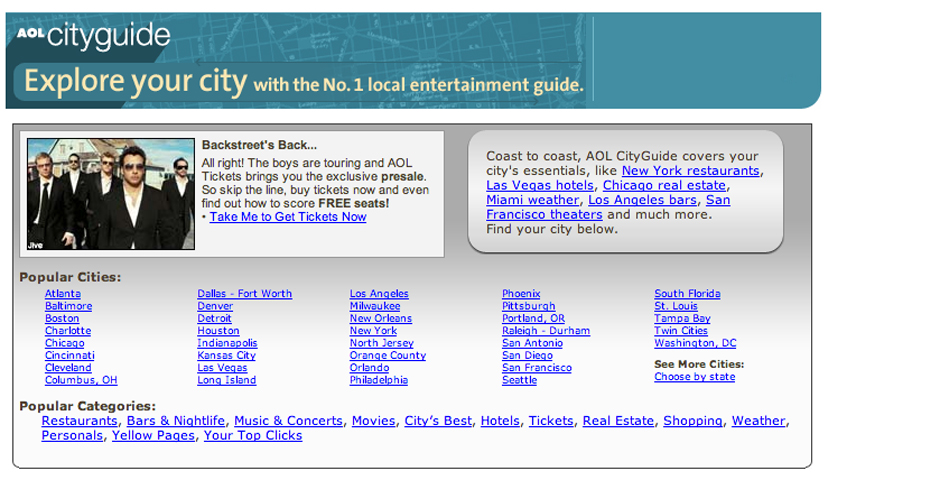Open Personals category
Viewport: 940px width, 480px height.
click(72, 436)
